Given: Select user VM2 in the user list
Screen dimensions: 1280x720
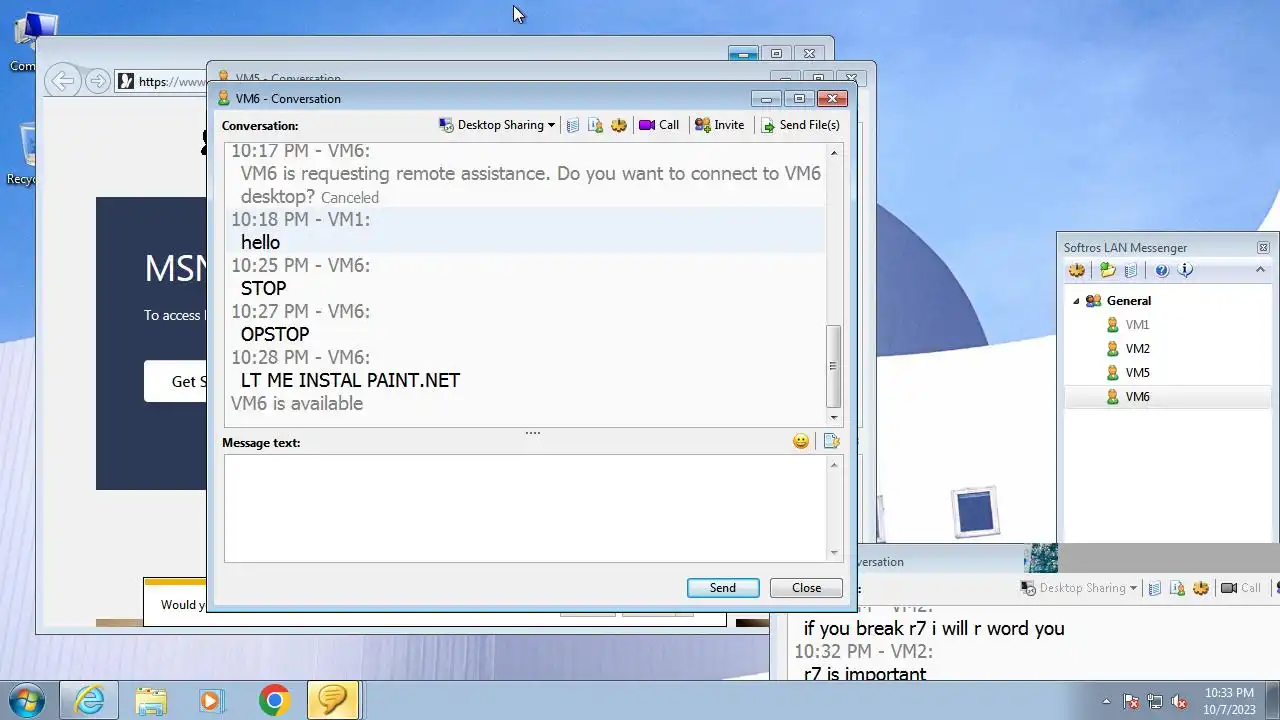Looking at the screenshot, I should pyautogui.click(x=1137, y=348).
